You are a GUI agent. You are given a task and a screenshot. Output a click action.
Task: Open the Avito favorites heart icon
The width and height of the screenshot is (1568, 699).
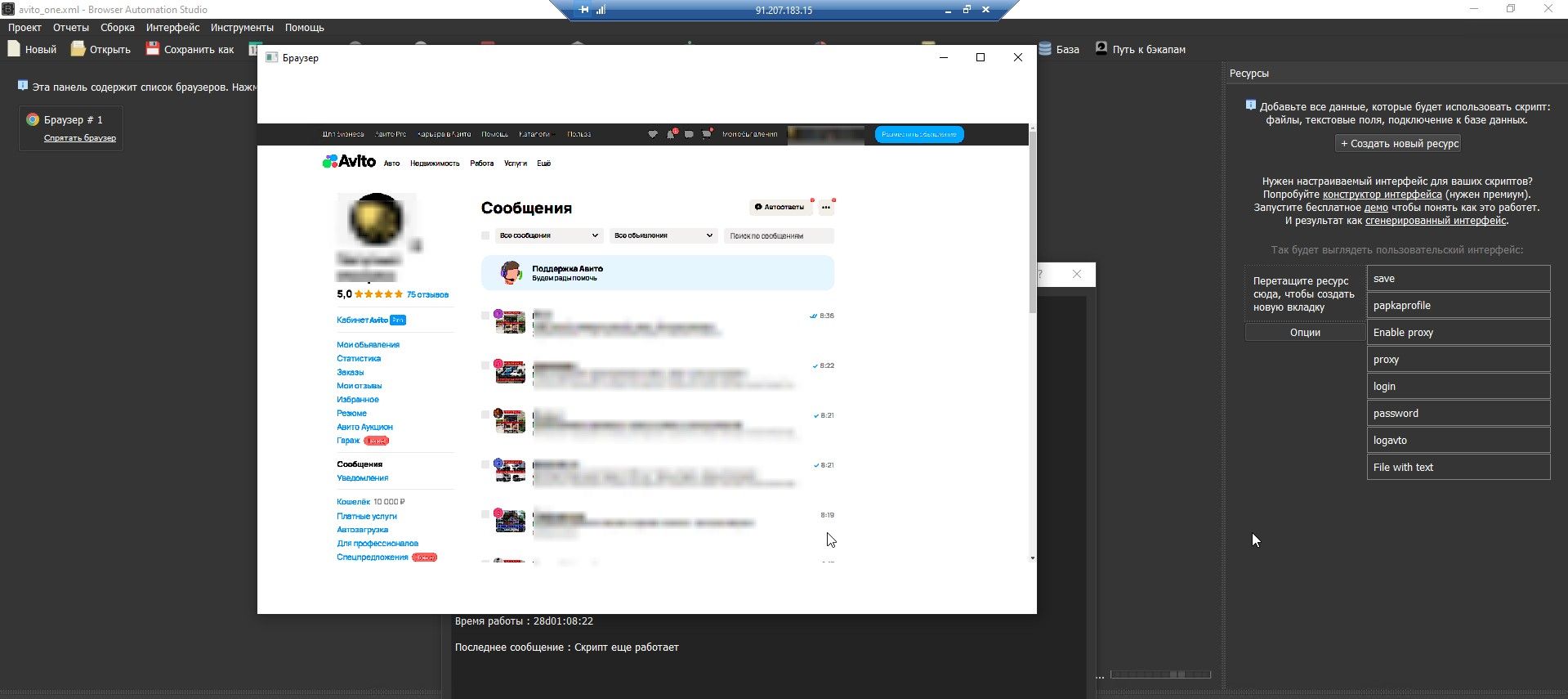click(x=652, y=134)
